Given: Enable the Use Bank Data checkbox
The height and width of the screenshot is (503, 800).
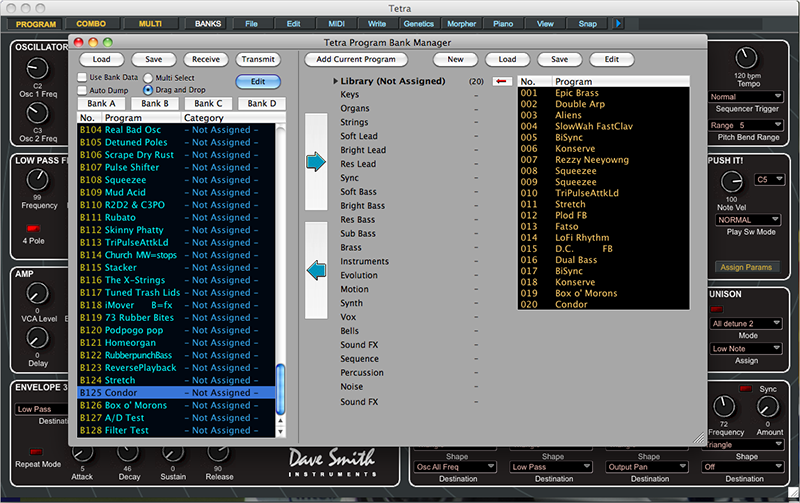Looking at the screenshot, I should click(x=83, y=77).
